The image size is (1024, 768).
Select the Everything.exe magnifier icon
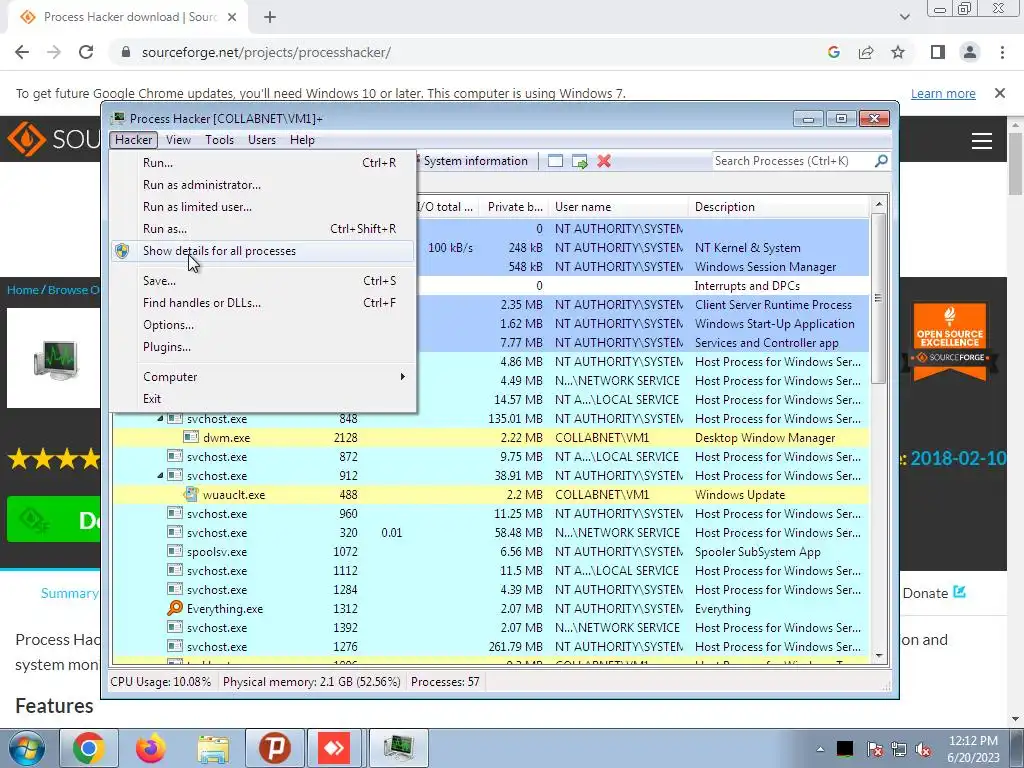tap(174, 609)
